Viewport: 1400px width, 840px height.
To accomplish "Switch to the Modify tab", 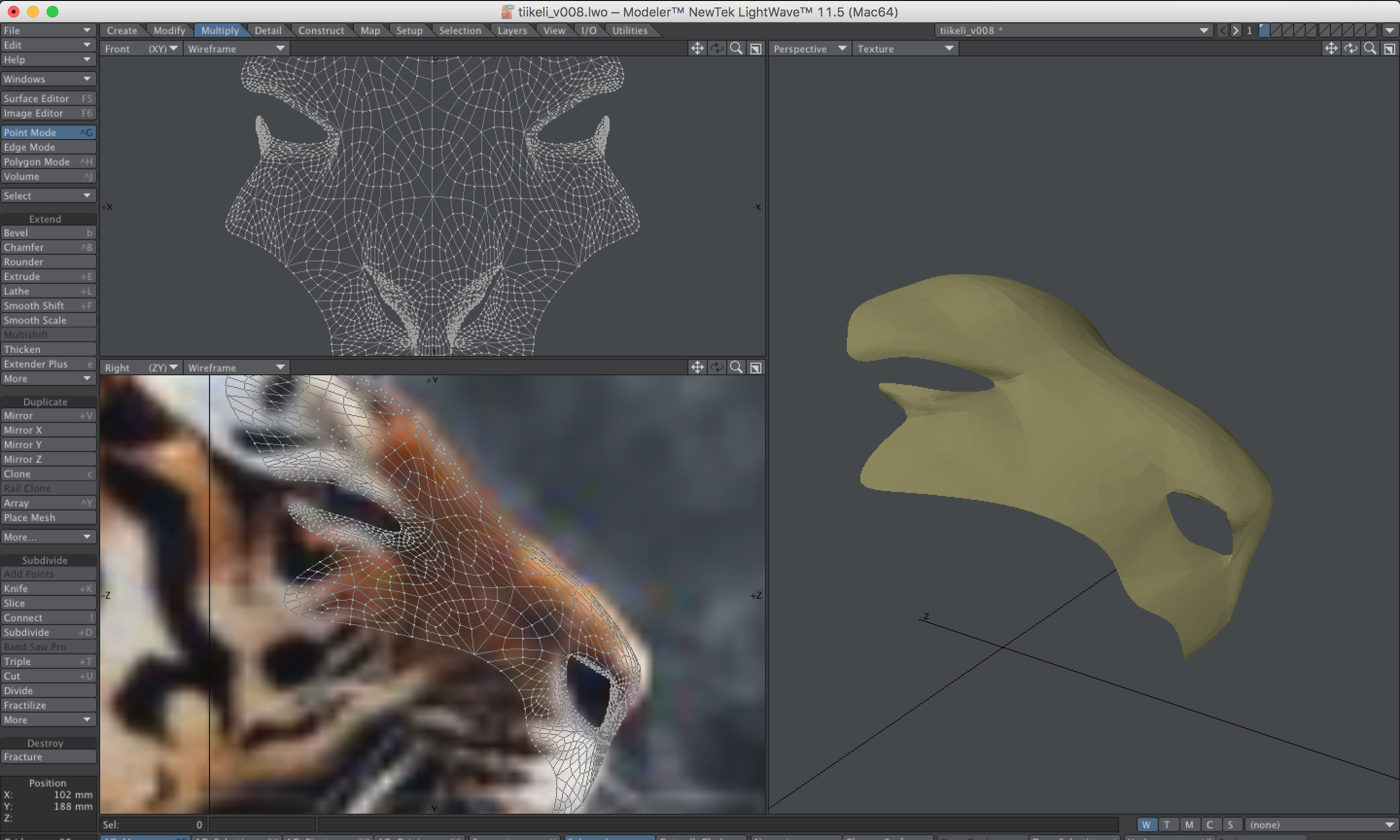I will tap(169, 30).
